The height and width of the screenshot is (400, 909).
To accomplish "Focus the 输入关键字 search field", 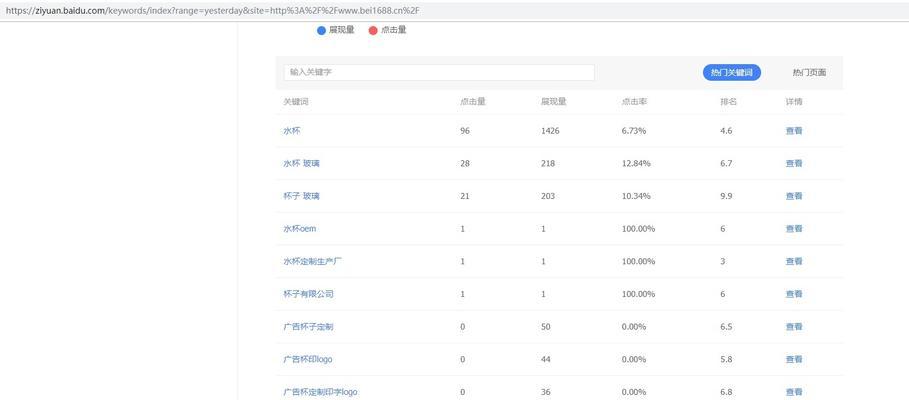I will click(439, 72).
